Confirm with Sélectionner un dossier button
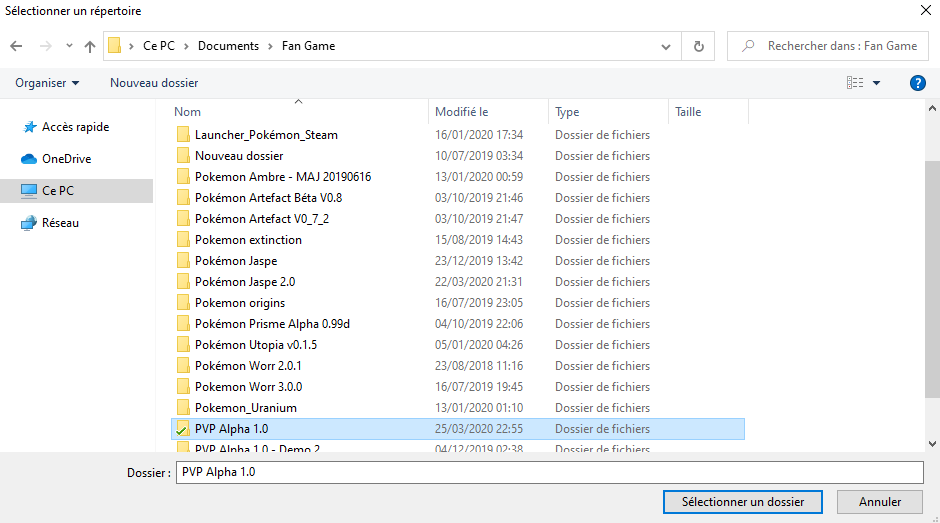Image resolution: width=940 pixels, height=523 pixels. pos(743,502)
